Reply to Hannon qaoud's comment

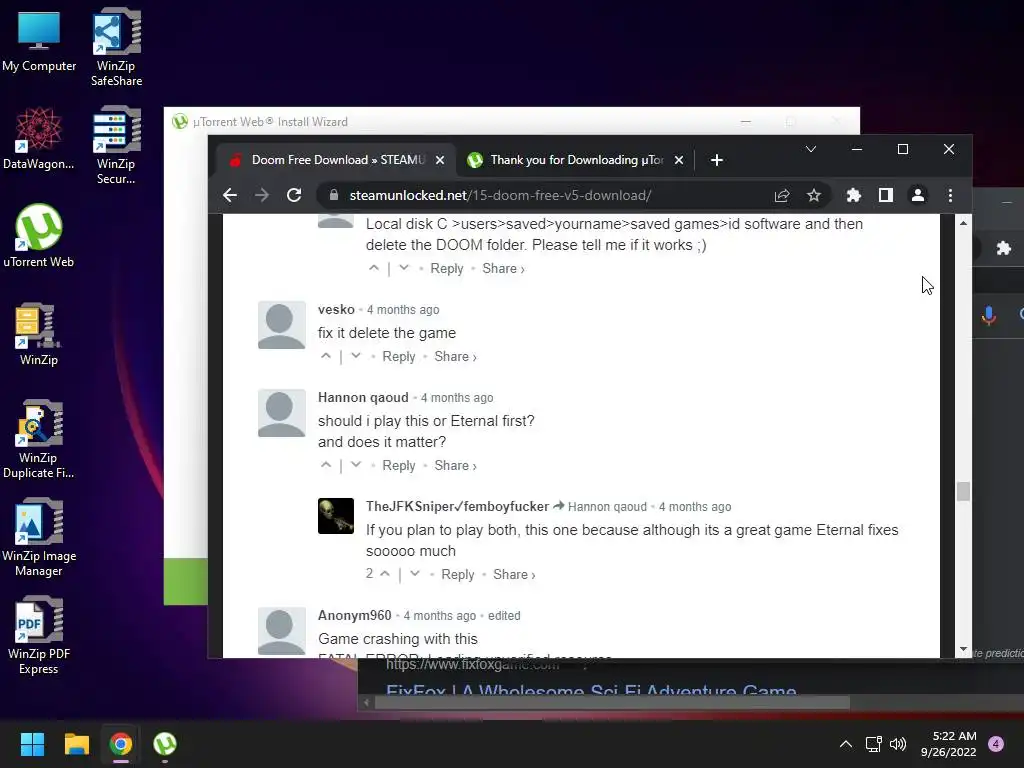[x=399, y=466]
